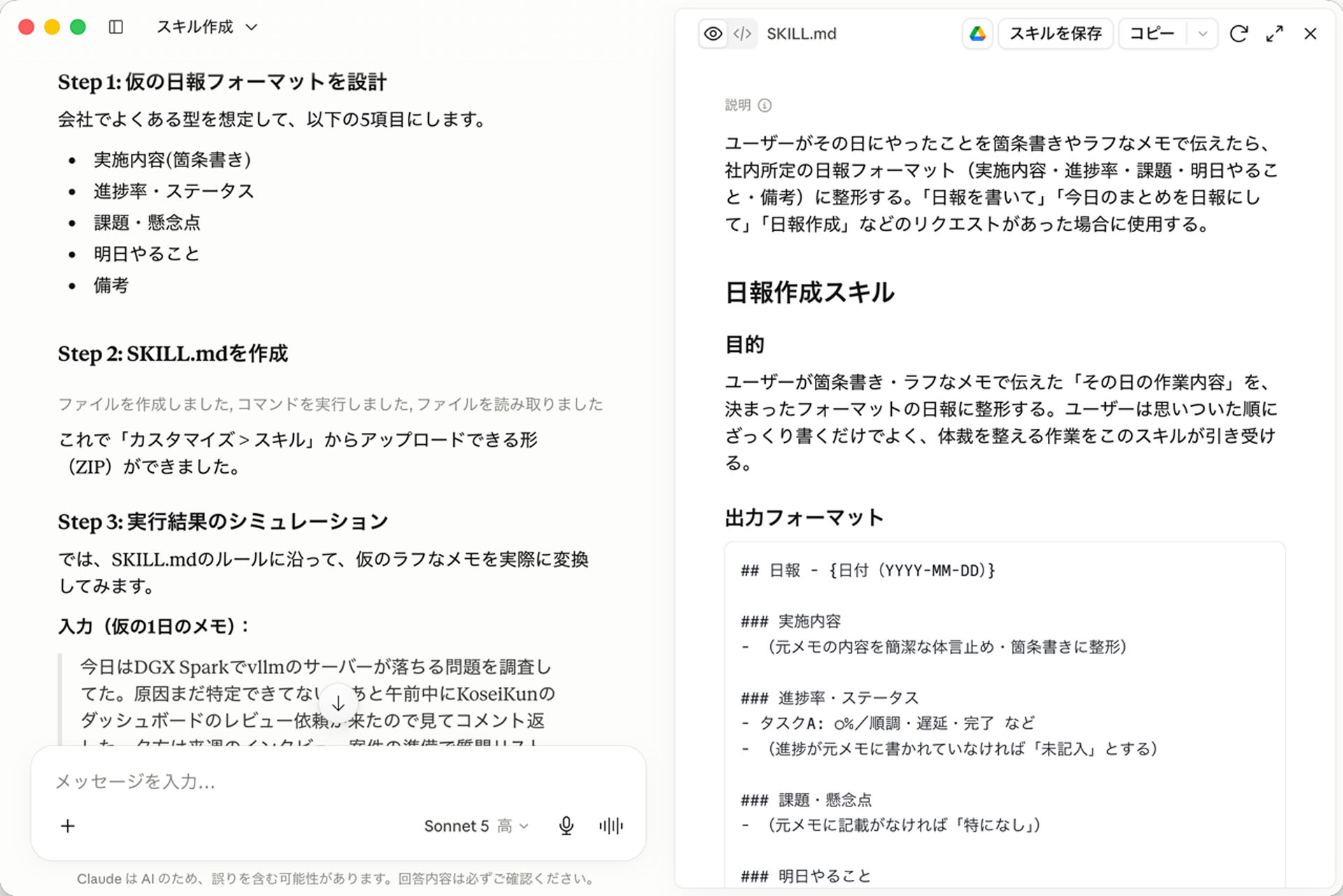Click the info icon beside 説明
The height and width of the screenshot is (896, 1343).
coord(765,106)
